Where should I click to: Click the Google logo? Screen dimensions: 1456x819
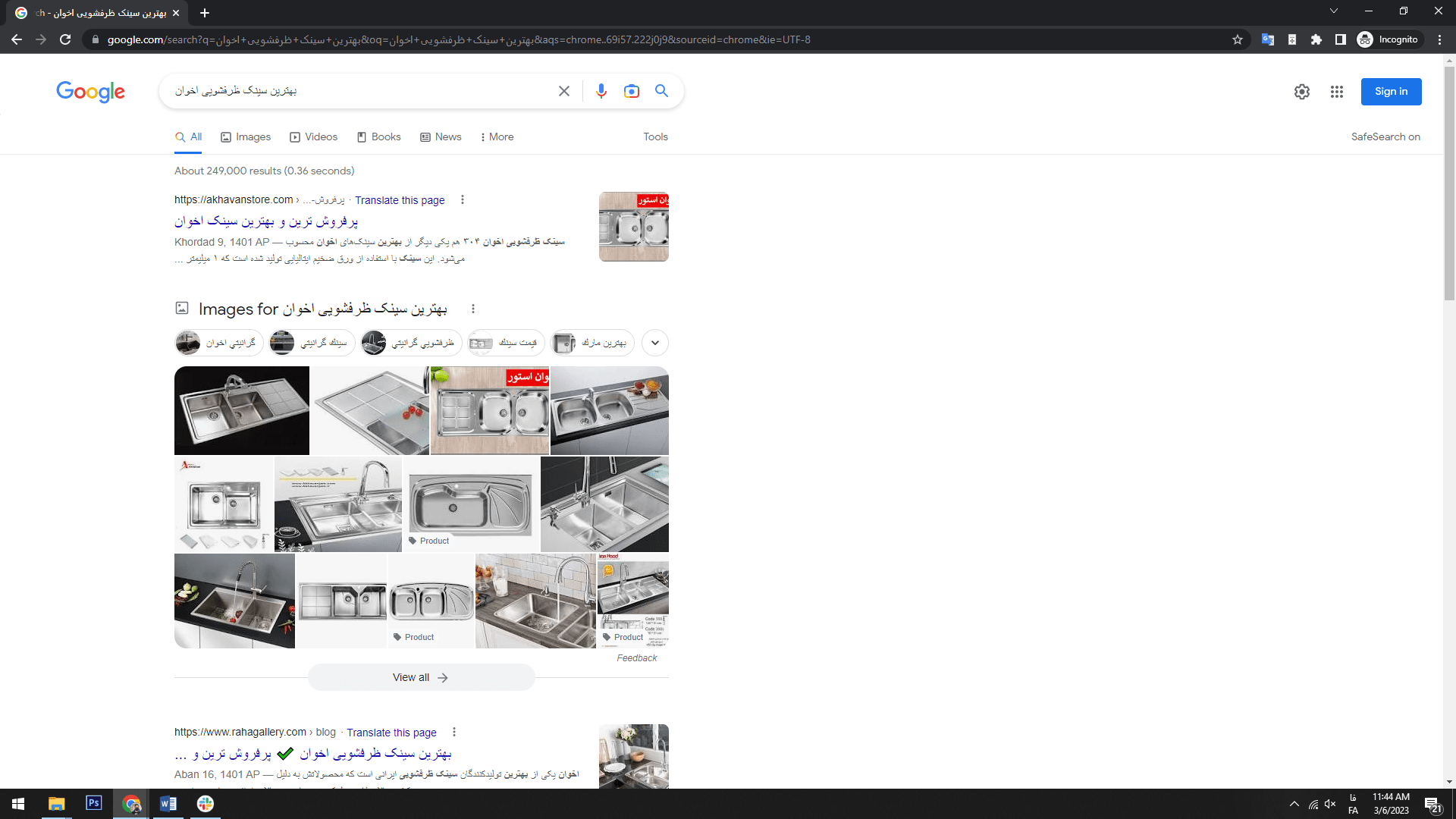pyautogui.click(x=90, y=92)
